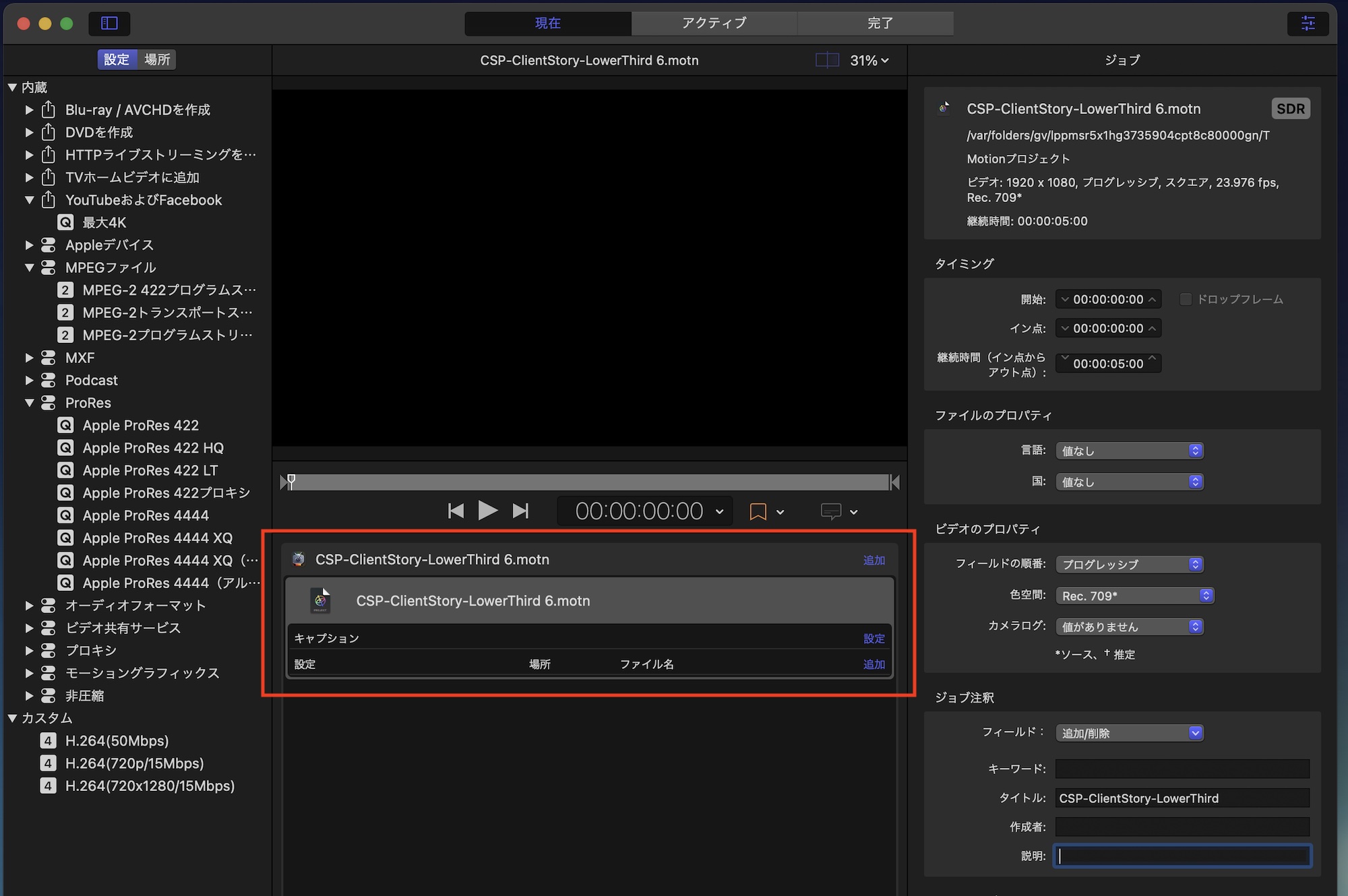Open the 31% zoom level dropdown
Screen dimensions: 1348x896
tap(869, 61)
